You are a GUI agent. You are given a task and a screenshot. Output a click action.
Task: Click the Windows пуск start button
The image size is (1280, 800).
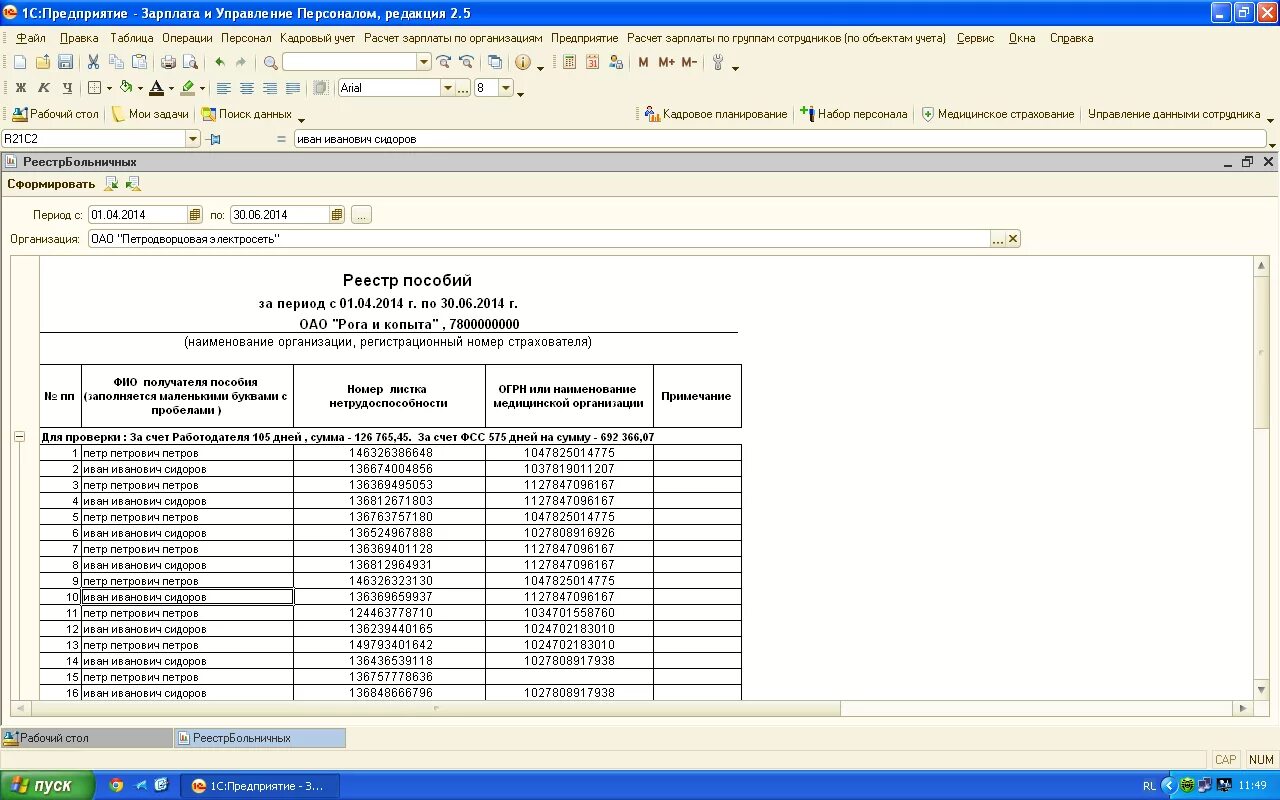pyautogui.click(x=48, y=785)
